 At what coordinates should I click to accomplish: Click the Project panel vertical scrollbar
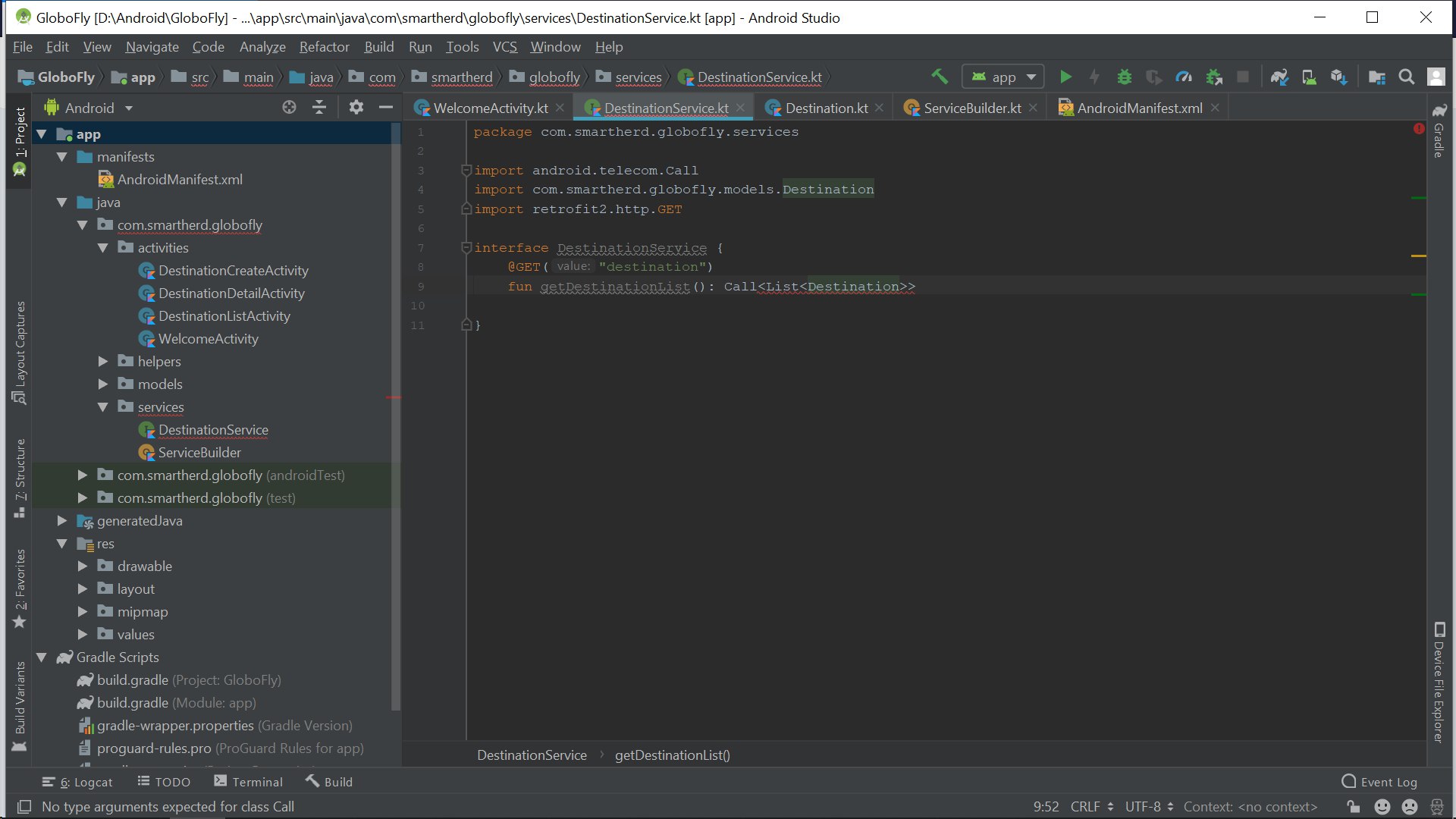pos(395,417)
